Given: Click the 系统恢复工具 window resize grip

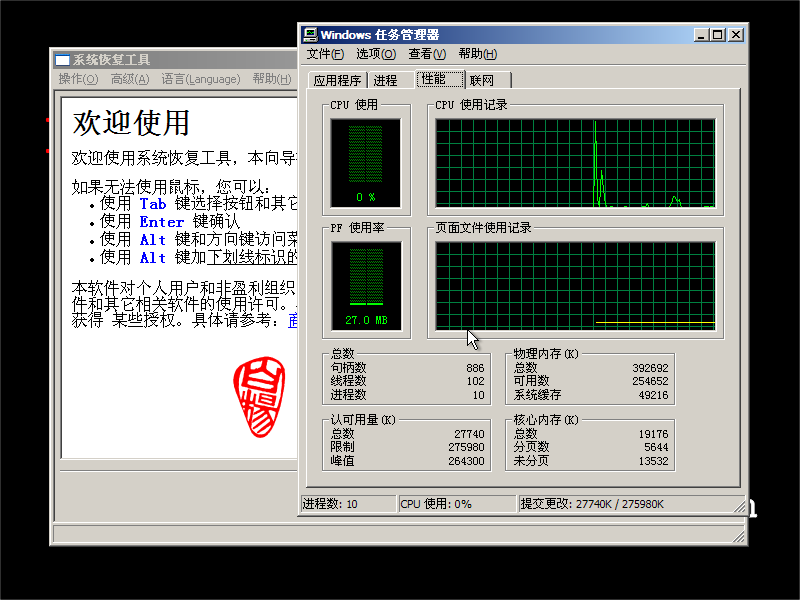Looking at the screenshot, I should pyautogui.click(x=738, y=536).
